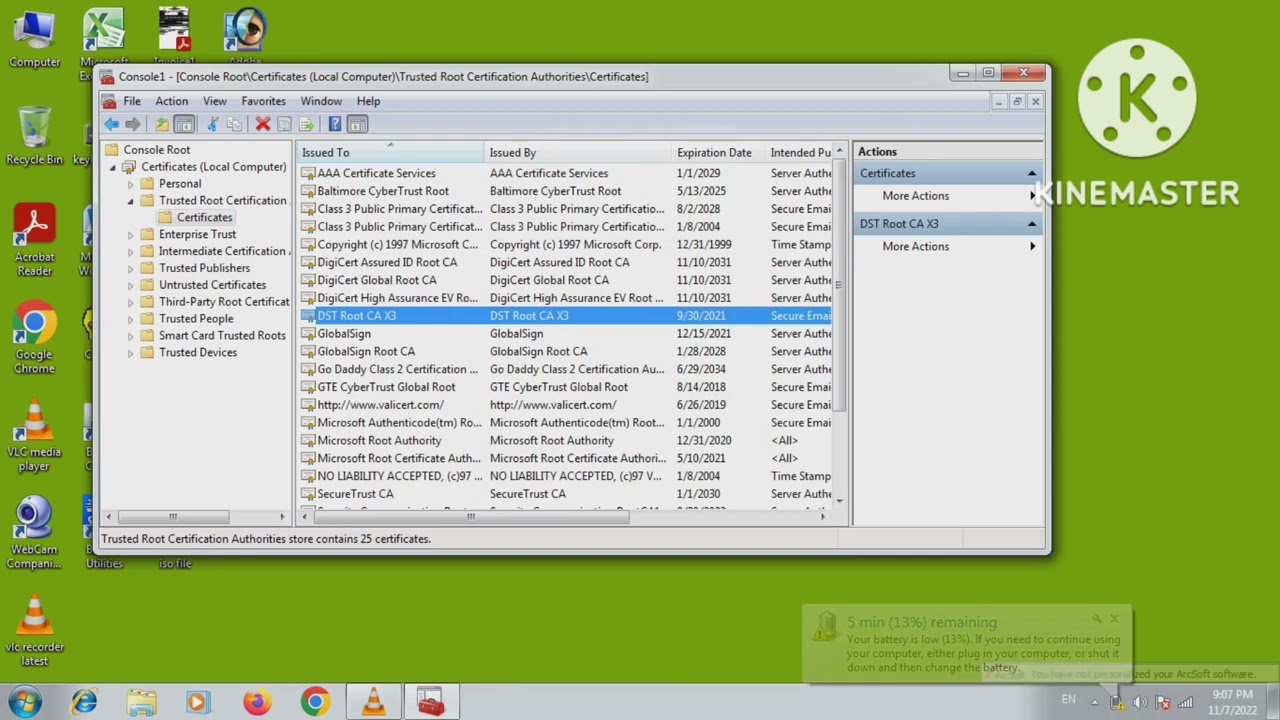Toggle Show/Hide Console Tree toolbar button
Image resolution: width=1280 pixels, height=720 pixels.
point(184,124)
